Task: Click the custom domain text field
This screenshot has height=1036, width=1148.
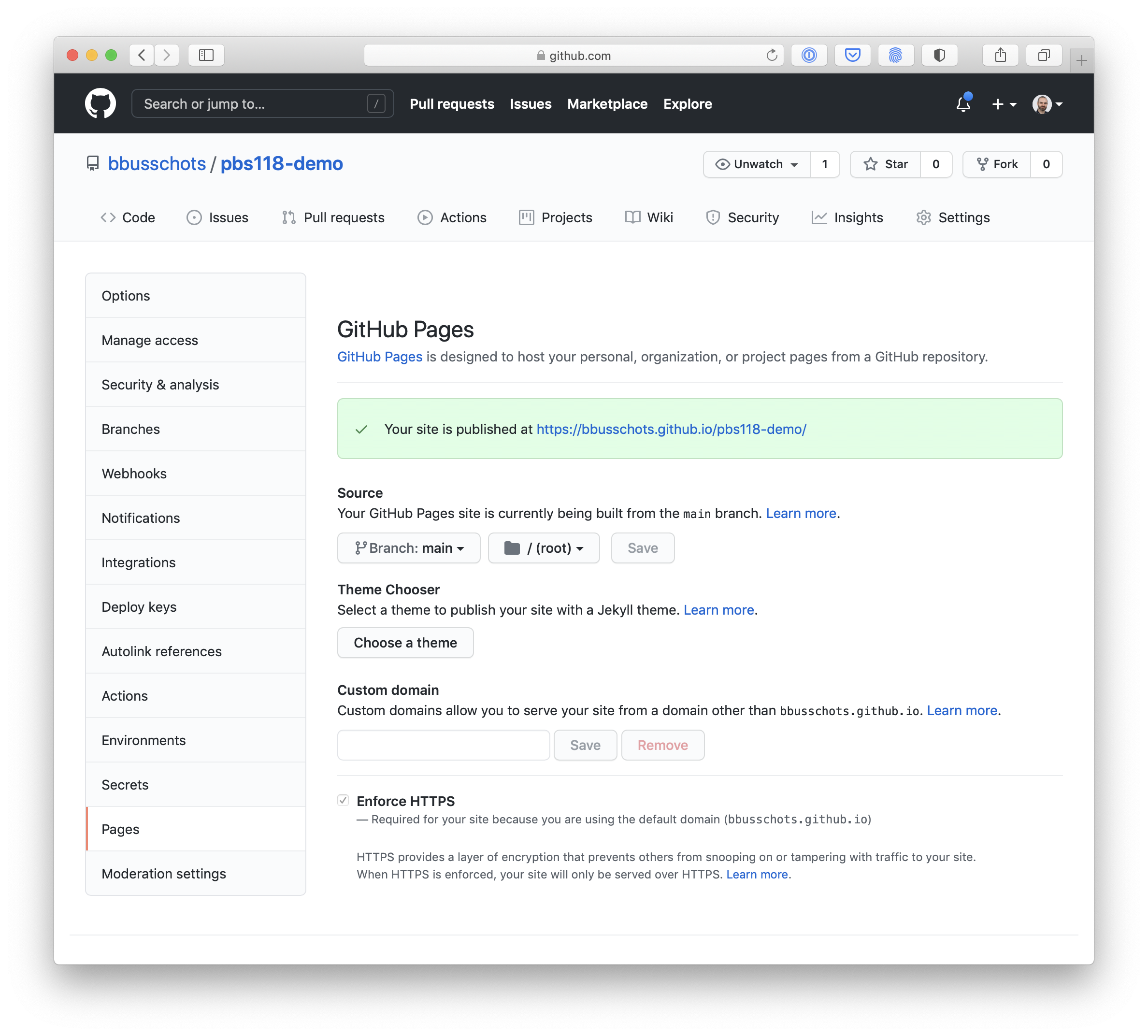Action: coord(444,745)
